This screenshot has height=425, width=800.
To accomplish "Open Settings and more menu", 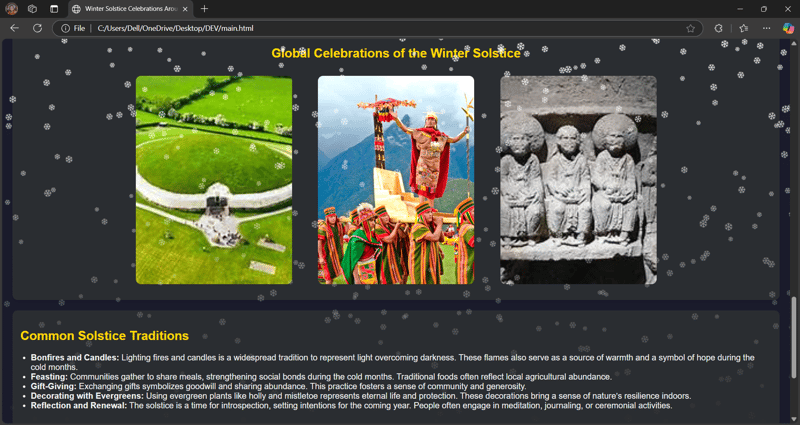I will pyautogui.click(x=766, y=29).
